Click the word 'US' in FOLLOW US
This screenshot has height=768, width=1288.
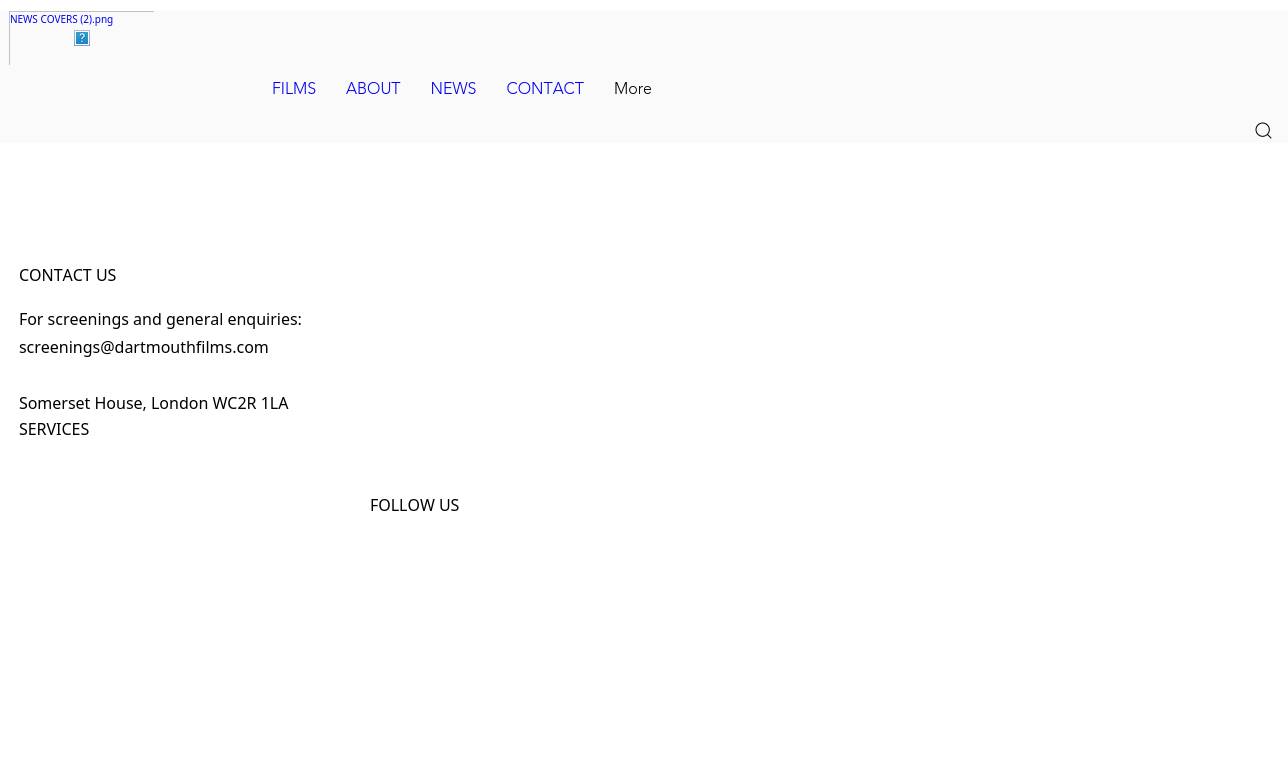pos(448,505)
